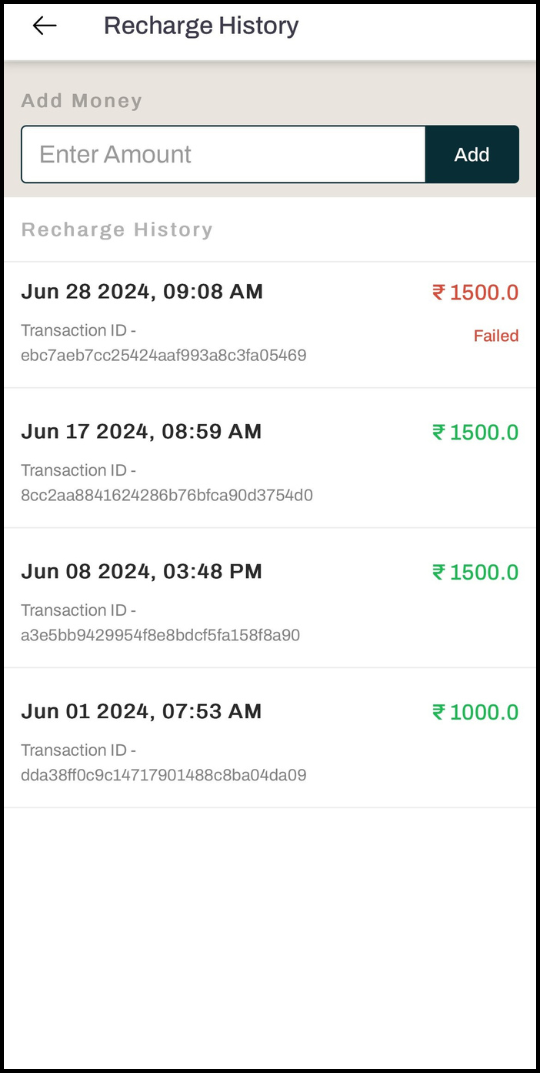Screen dimensions: 540x1073
Task: Tap the back arrow icon
Action: click(44, 26)
